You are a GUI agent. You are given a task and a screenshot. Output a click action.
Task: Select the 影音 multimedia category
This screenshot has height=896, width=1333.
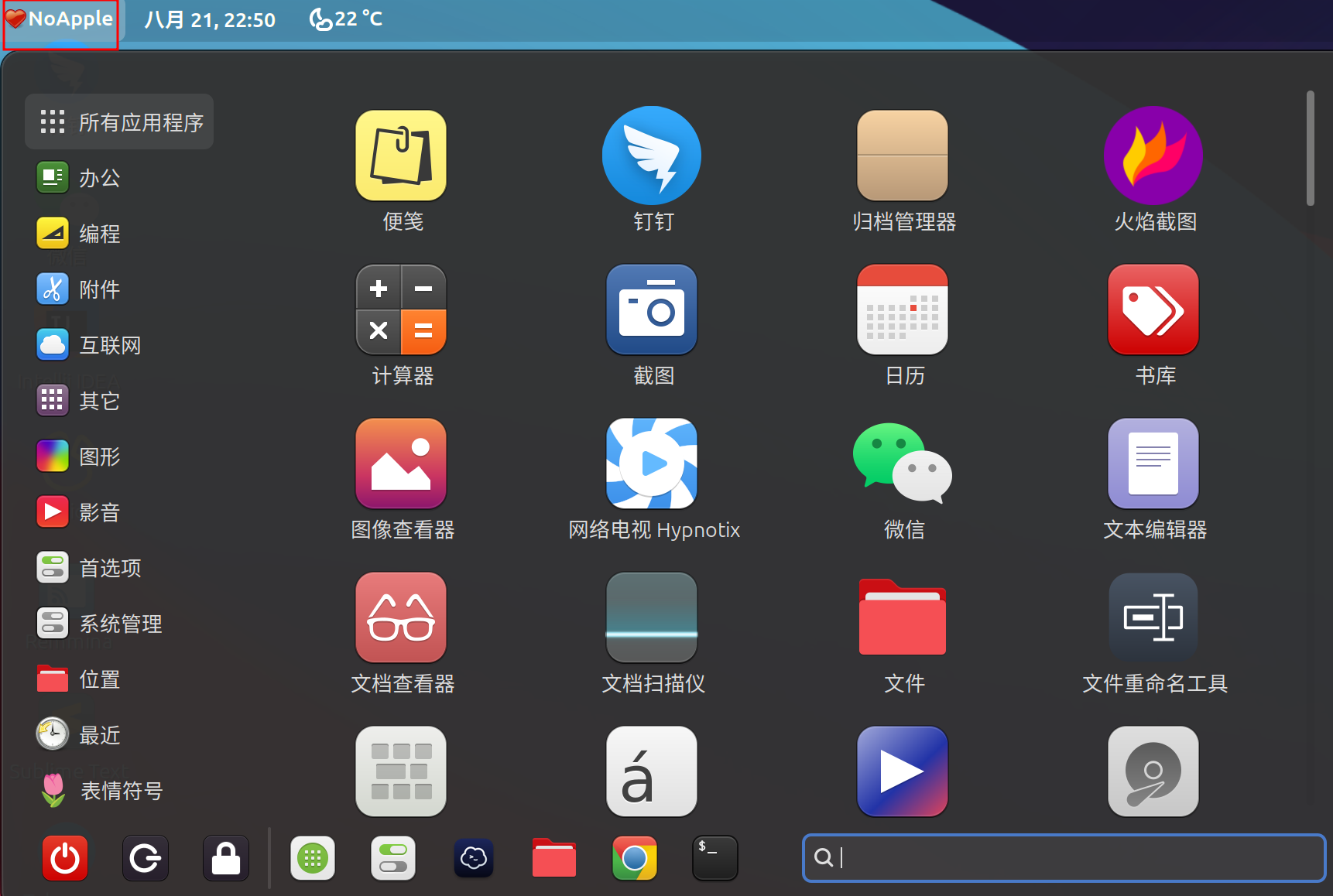(x=119, y=512)
